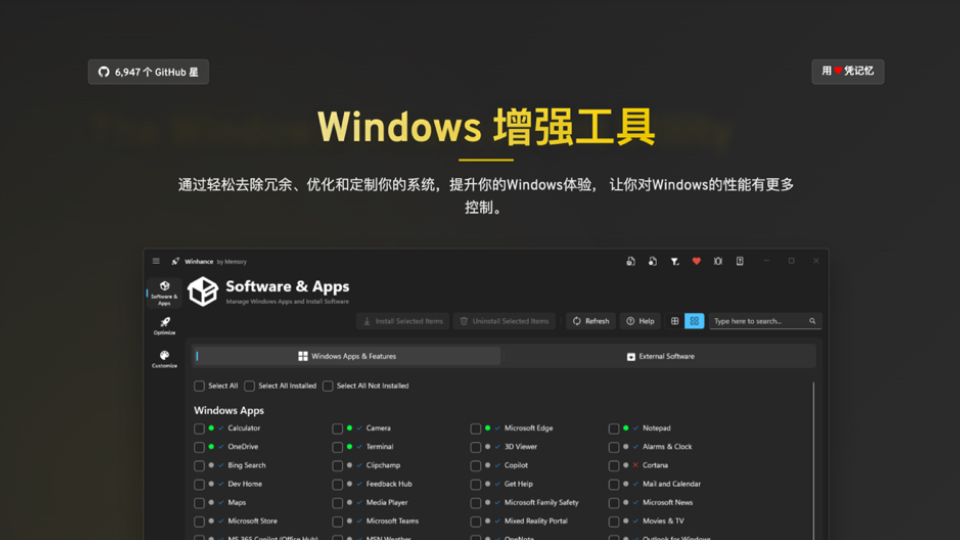960x540 pixels.
Task: Click the second file icon in title bar
Action: pos(653,261)
